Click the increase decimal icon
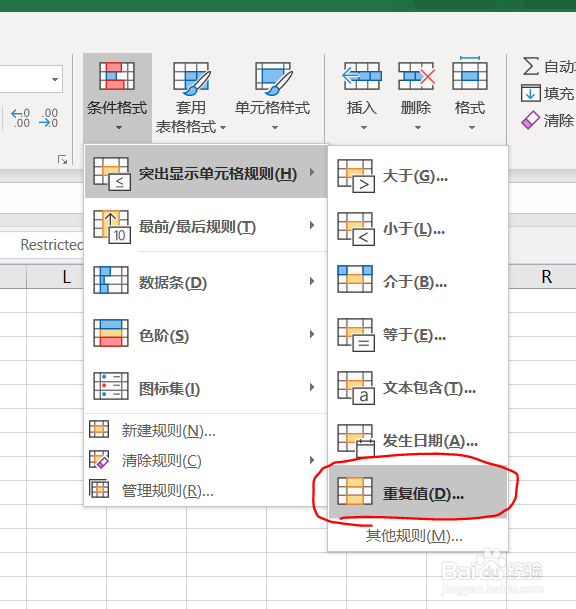Screen dimensions: 576x609 pyautogui.click(x=20, y=118)
